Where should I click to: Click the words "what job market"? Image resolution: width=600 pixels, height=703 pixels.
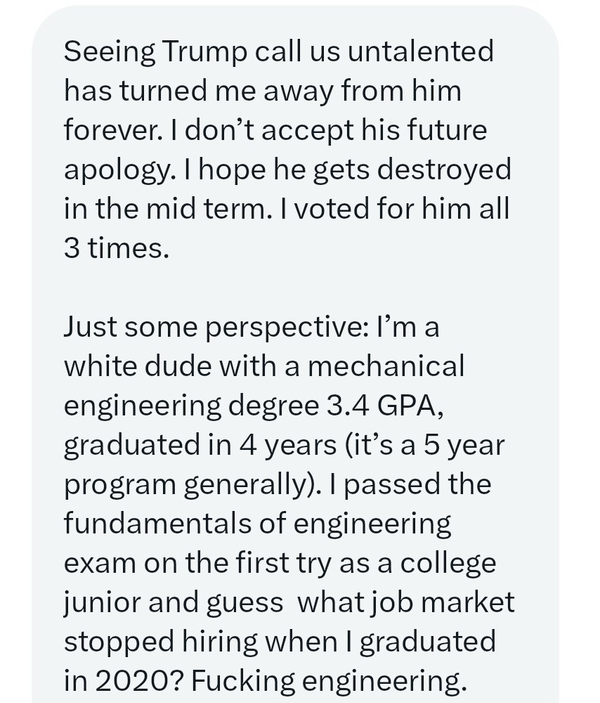pos(405,601)
